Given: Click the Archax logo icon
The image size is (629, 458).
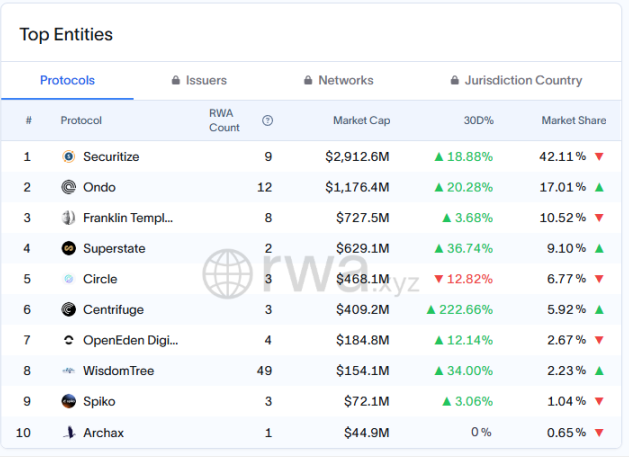Looking at the screenshot, I should pos(69,432).
